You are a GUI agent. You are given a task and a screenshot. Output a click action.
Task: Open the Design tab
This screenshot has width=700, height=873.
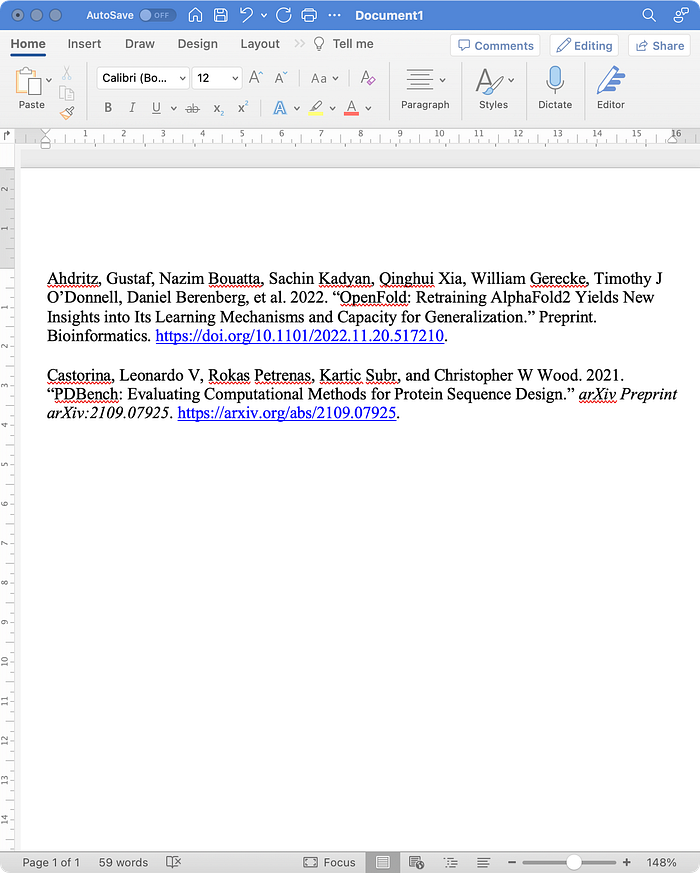198,44
